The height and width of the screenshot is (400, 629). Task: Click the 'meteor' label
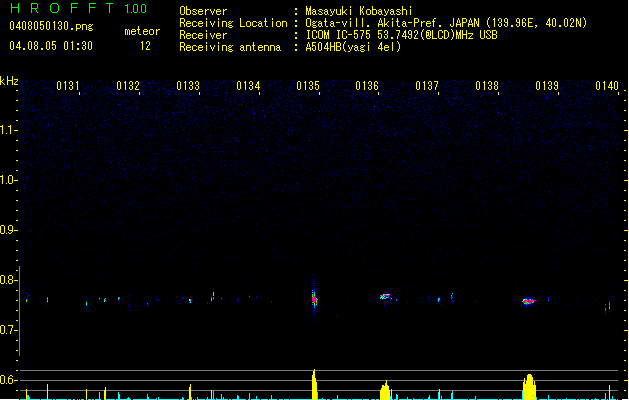pyautogui.click(x=142, y=31)
